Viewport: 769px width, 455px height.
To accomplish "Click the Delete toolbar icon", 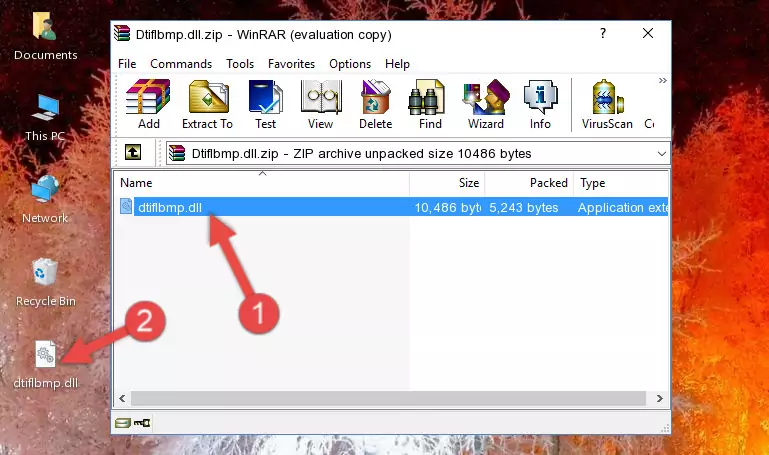I will (x=376, y=104).
